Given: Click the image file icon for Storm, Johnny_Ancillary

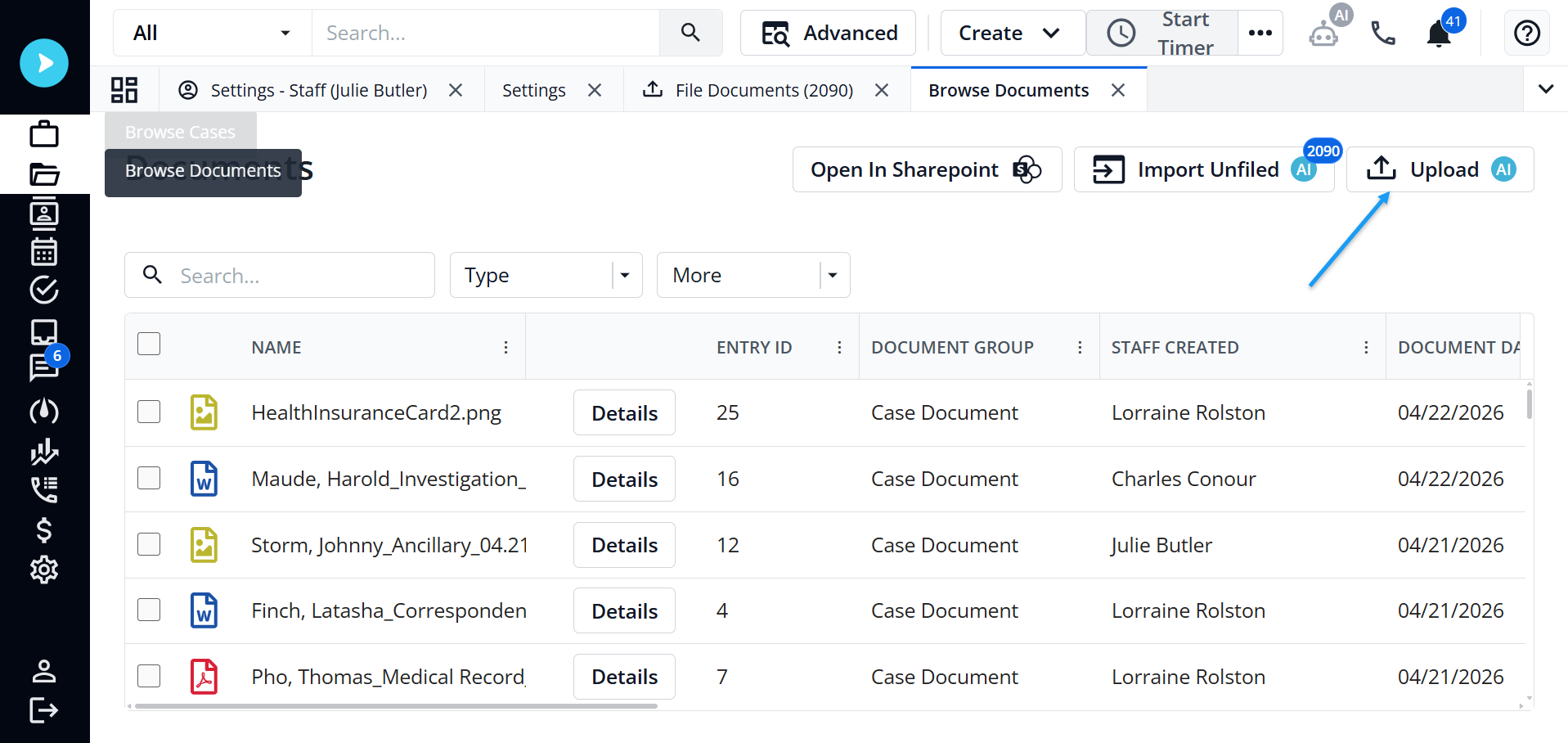Looking at the screenshot, I should (204, 545).
